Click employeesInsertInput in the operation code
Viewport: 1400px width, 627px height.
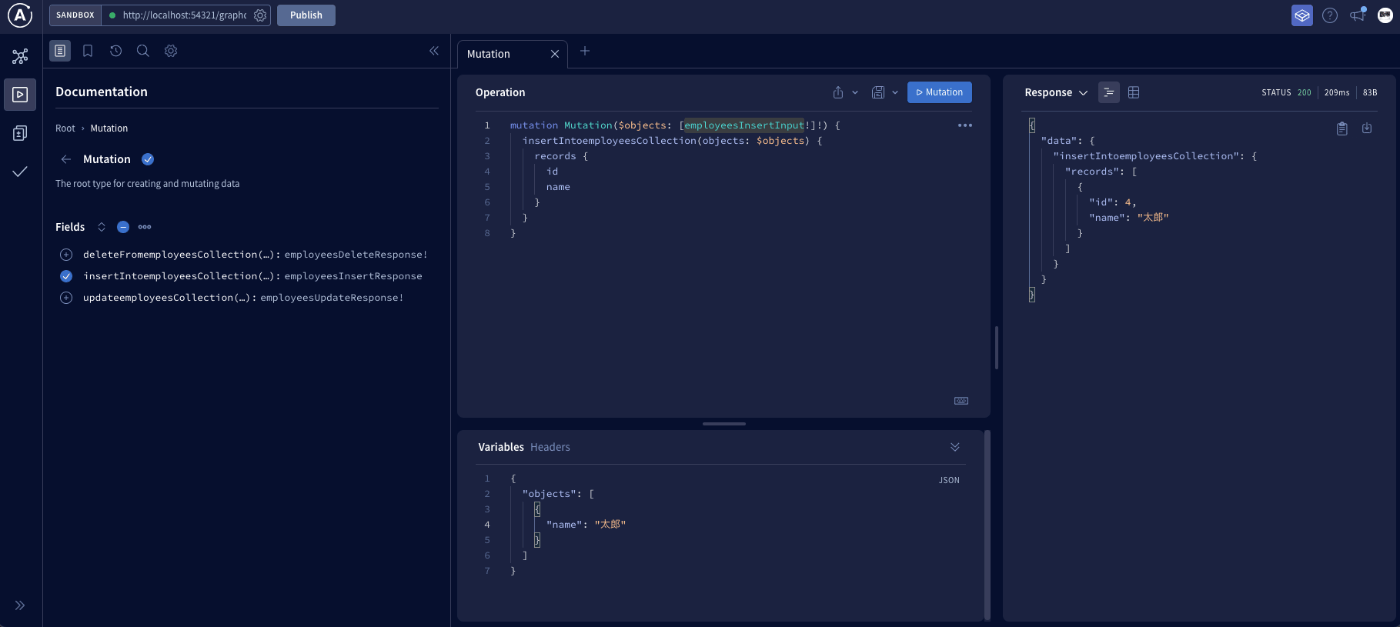(744, 125)
